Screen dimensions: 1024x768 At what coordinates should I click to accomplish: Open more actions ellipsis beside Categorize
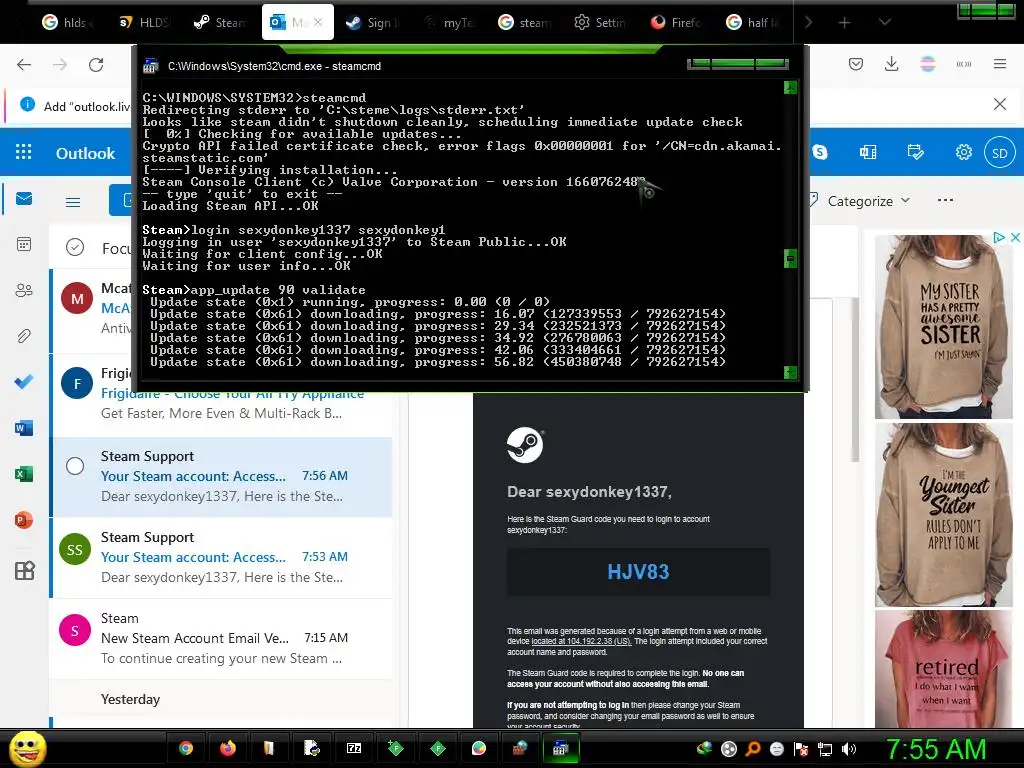[x=945, y=200]
